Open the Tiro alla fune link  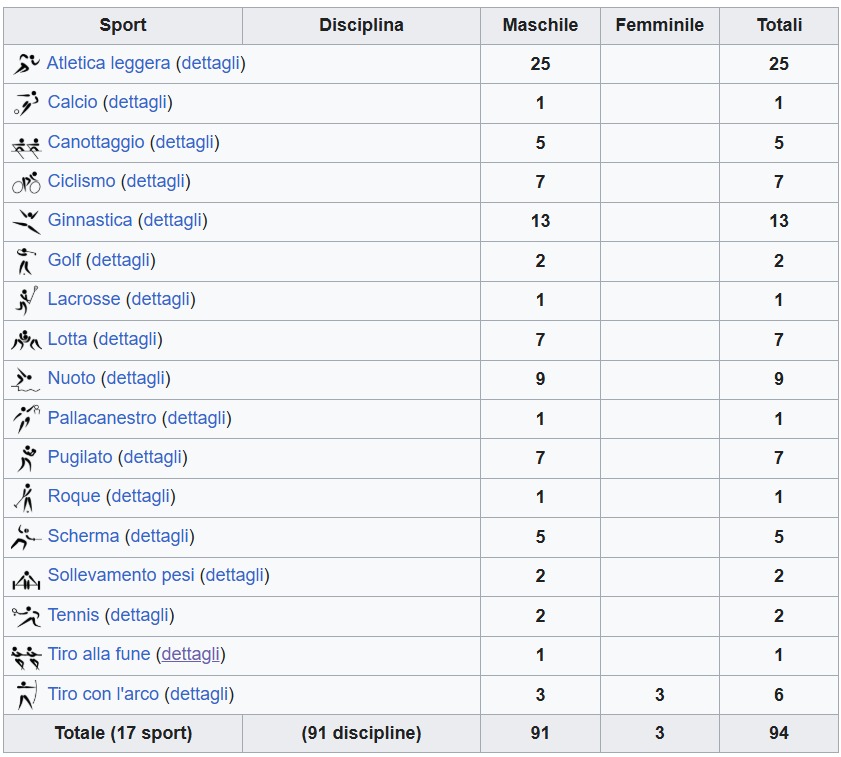[99, 654]
